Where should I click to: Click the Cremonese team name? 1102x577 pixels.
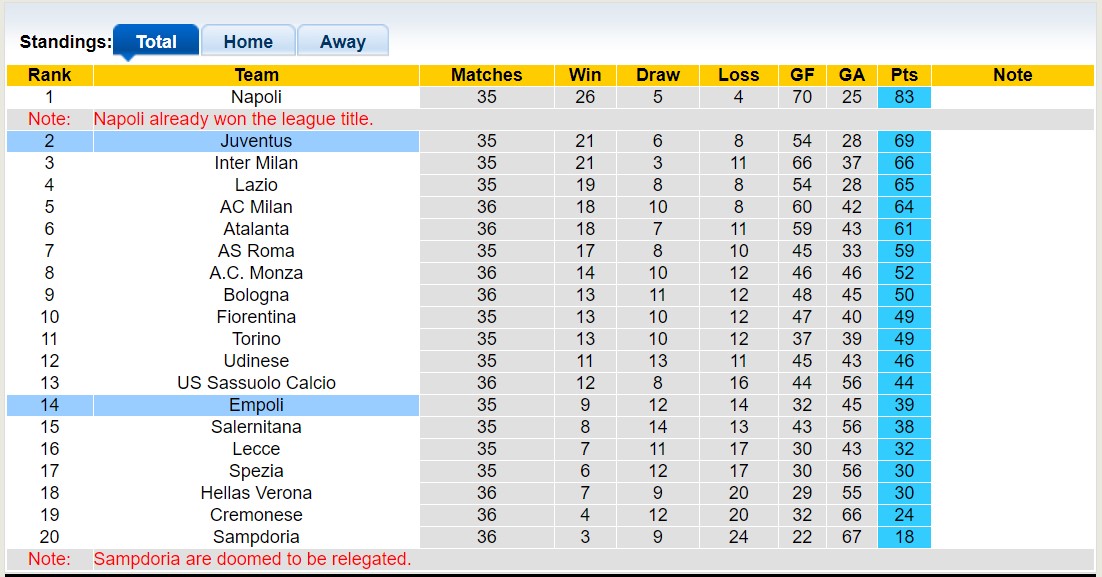click(256, 515)
